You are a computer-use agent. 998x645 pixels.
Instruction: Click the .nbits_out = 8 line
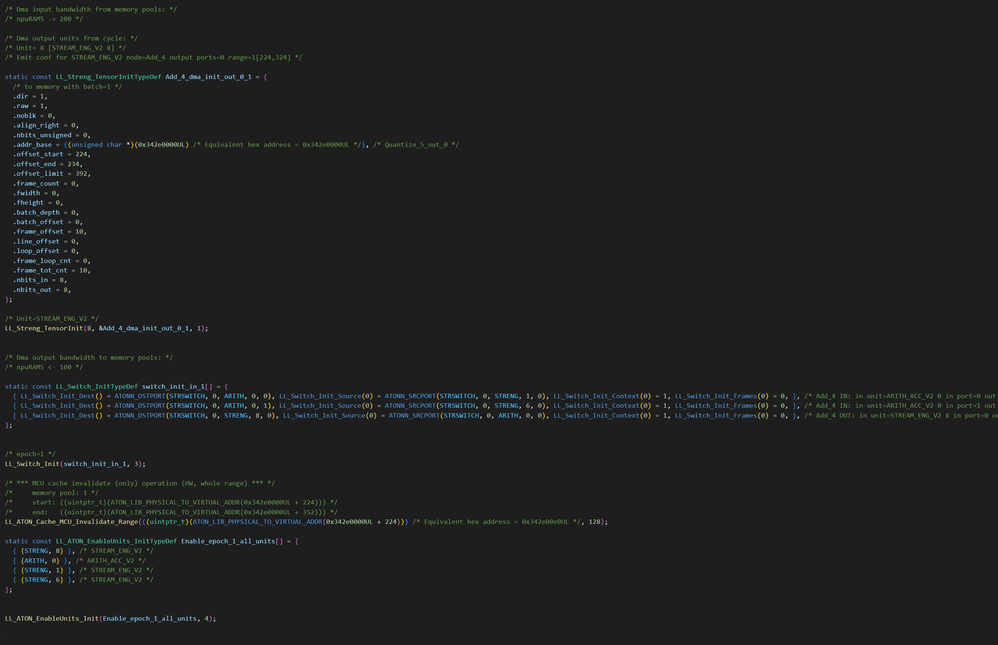[41, 290]
